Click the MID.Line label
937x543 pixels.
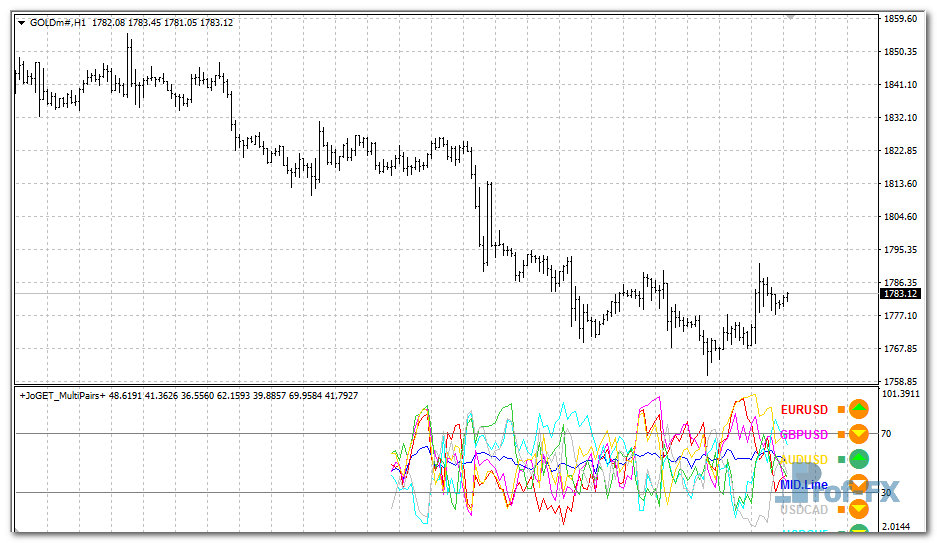coord(804,485)
